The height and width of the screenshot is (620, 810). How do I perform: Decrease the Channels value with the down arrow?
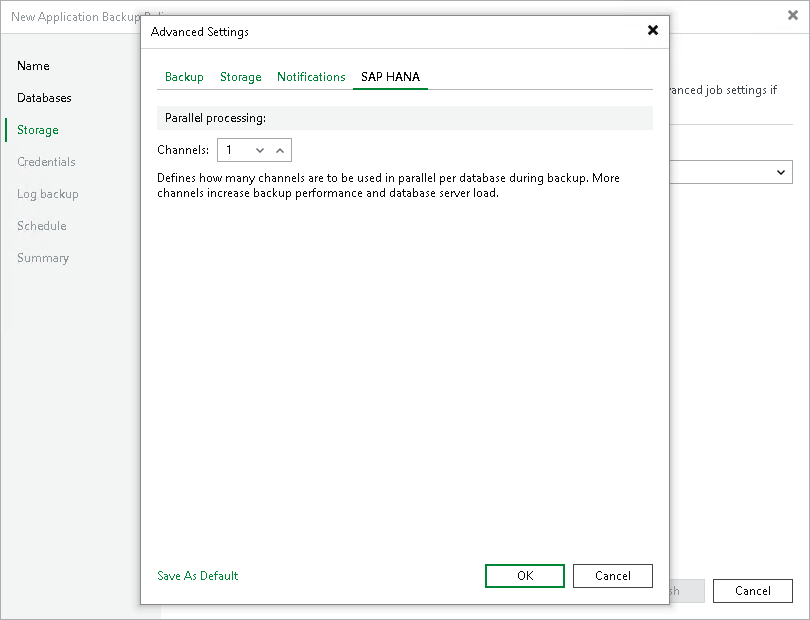[x=260, y=150]
